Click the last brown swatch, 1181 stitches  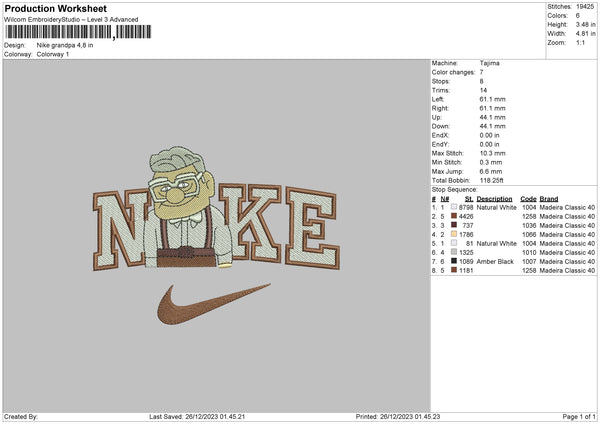click(454, 270)
